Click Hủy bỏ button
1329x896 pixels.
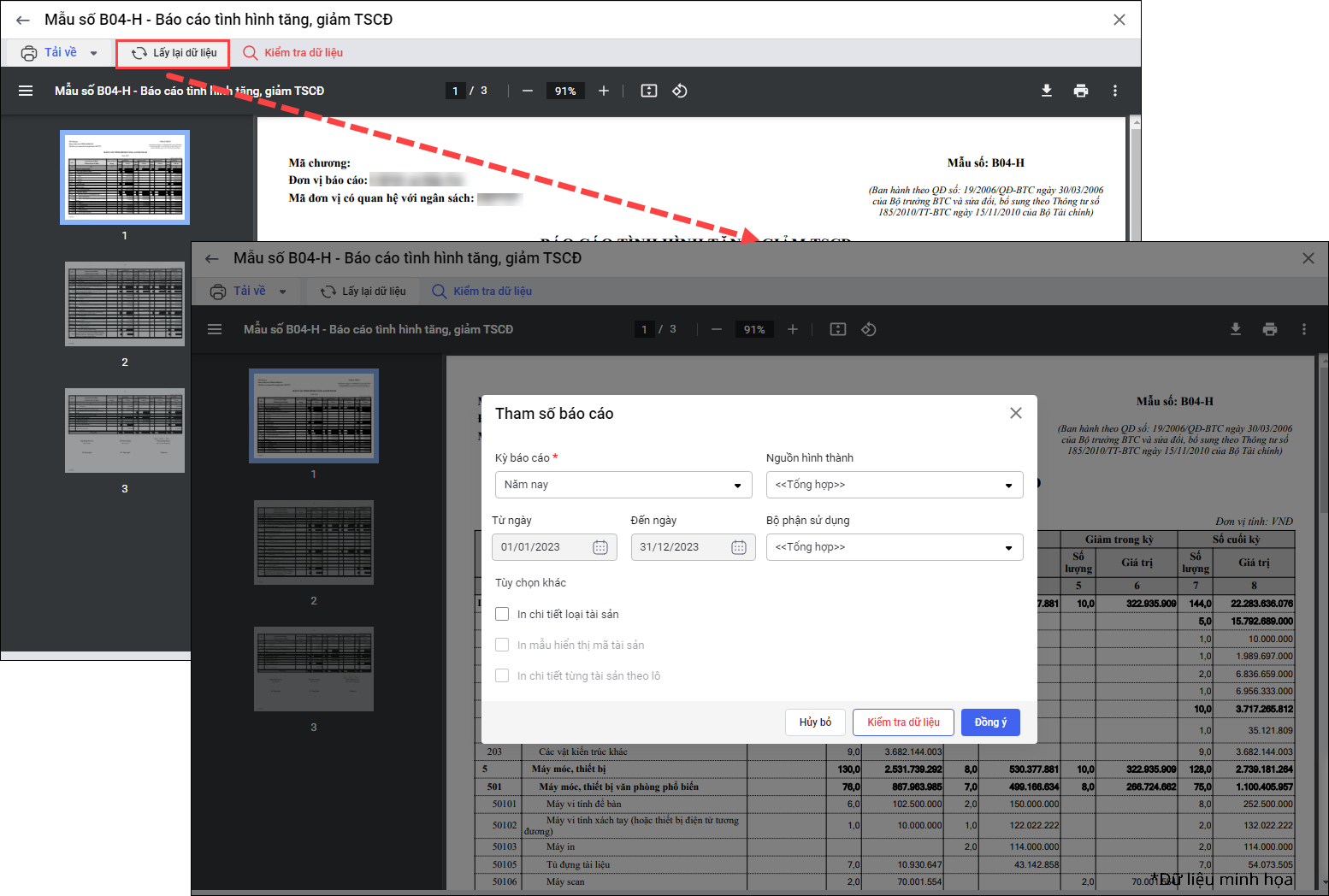(816, 722)
